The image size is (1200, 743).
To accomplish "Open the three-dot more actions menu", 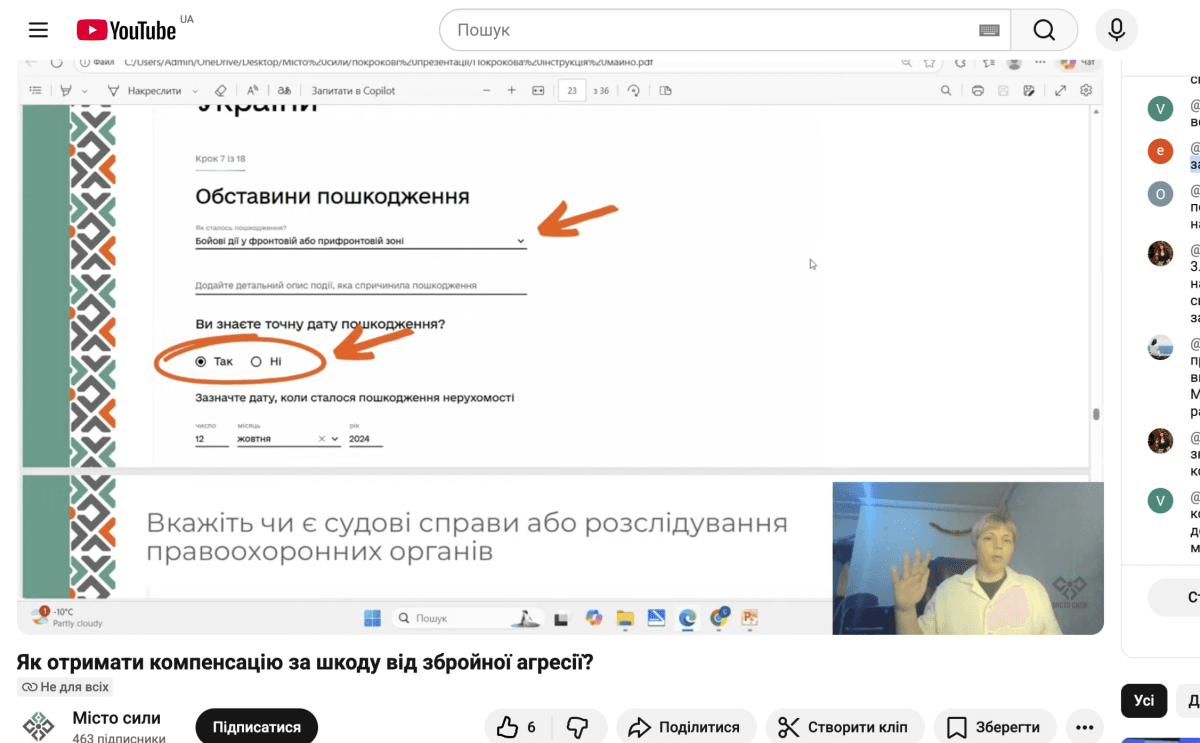I will 1085,727.
